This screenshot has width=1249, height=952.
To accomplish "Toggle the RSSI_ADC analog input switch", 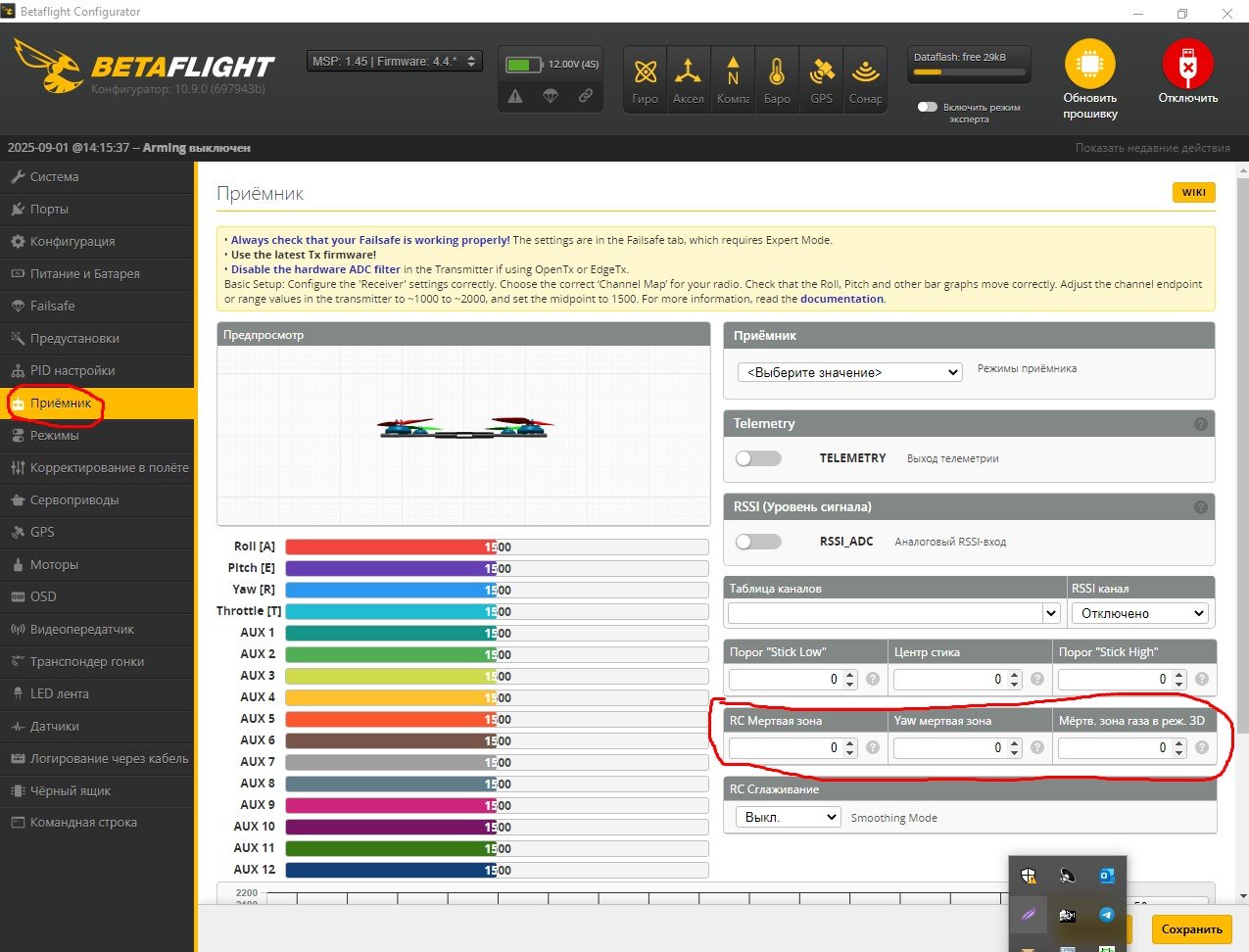I will click(758, 542).
